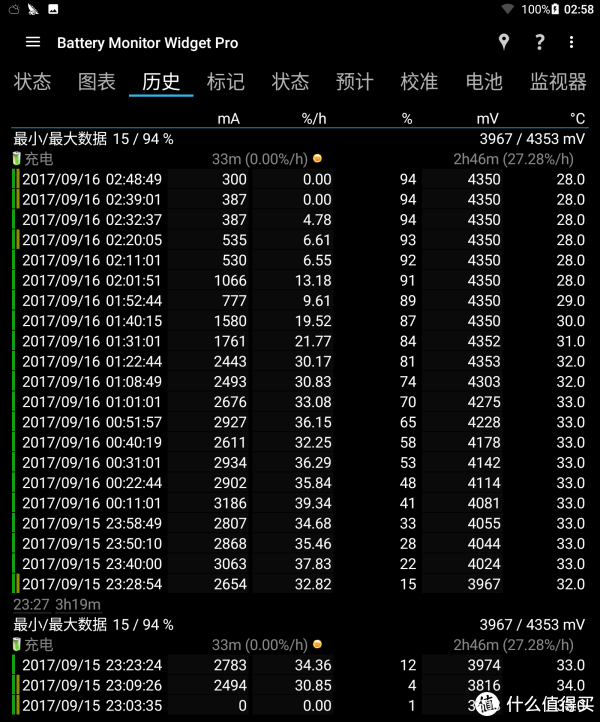Image resolution: width=600 pixels, height=722 pixels.
Task: Select the 2017/09/16 01:31:01 history row
Action: click(299, 341)
